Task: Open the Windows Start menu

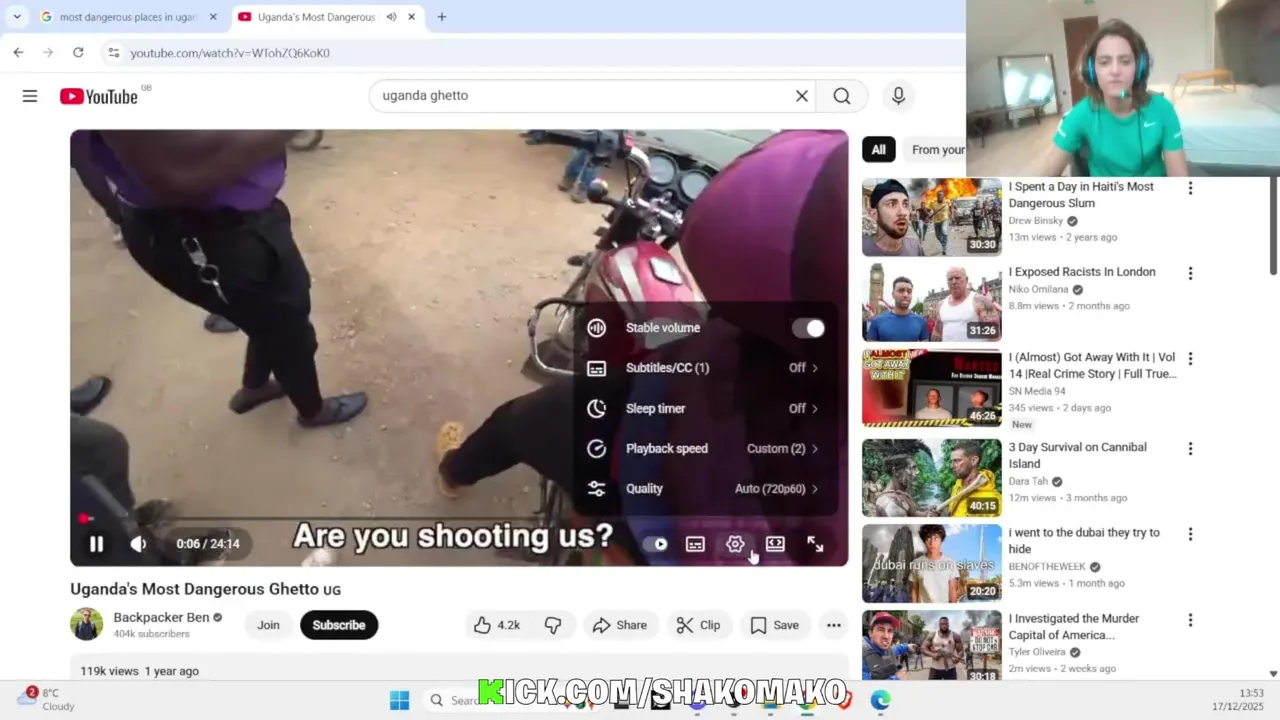Action: point(399,700)
